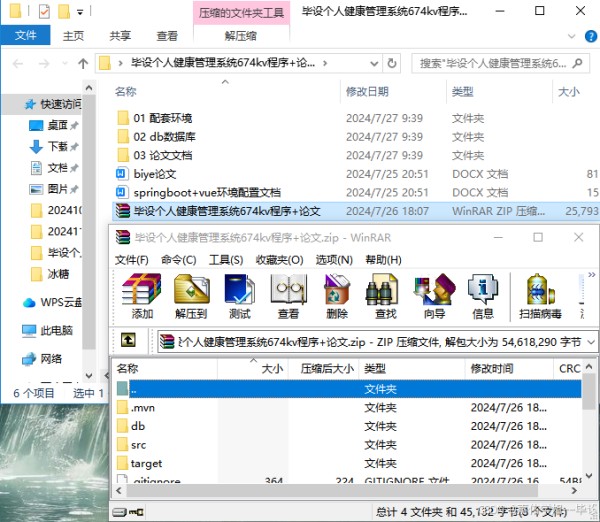Switch to the Explorer 查看 ribbon tab
Image resolution: width=600 pixels, height=522 pixels.
point(167,36)
